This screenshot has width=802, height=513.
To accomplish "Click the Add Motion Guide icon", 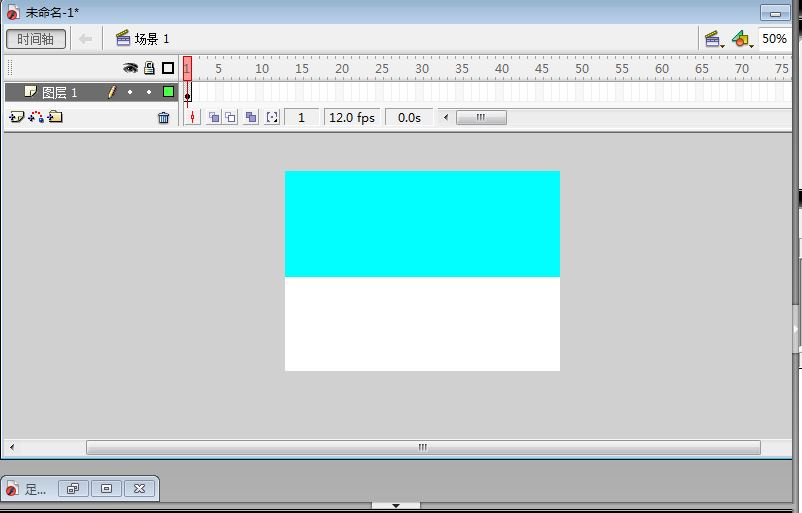I will pyautogui.click(x=36, y=117).
